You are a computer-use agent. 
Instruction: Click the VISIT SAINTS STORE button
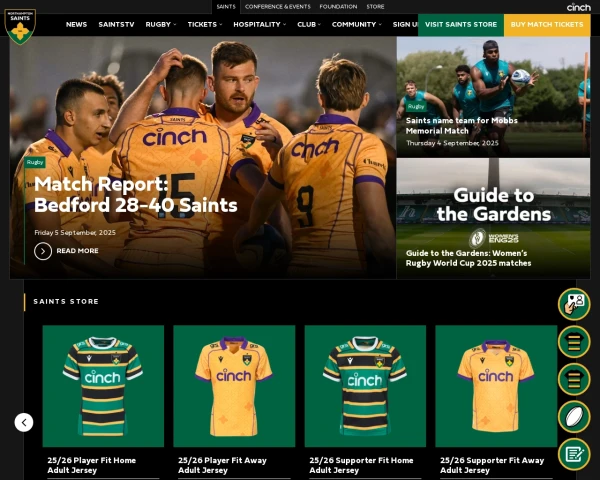point(461,25)
